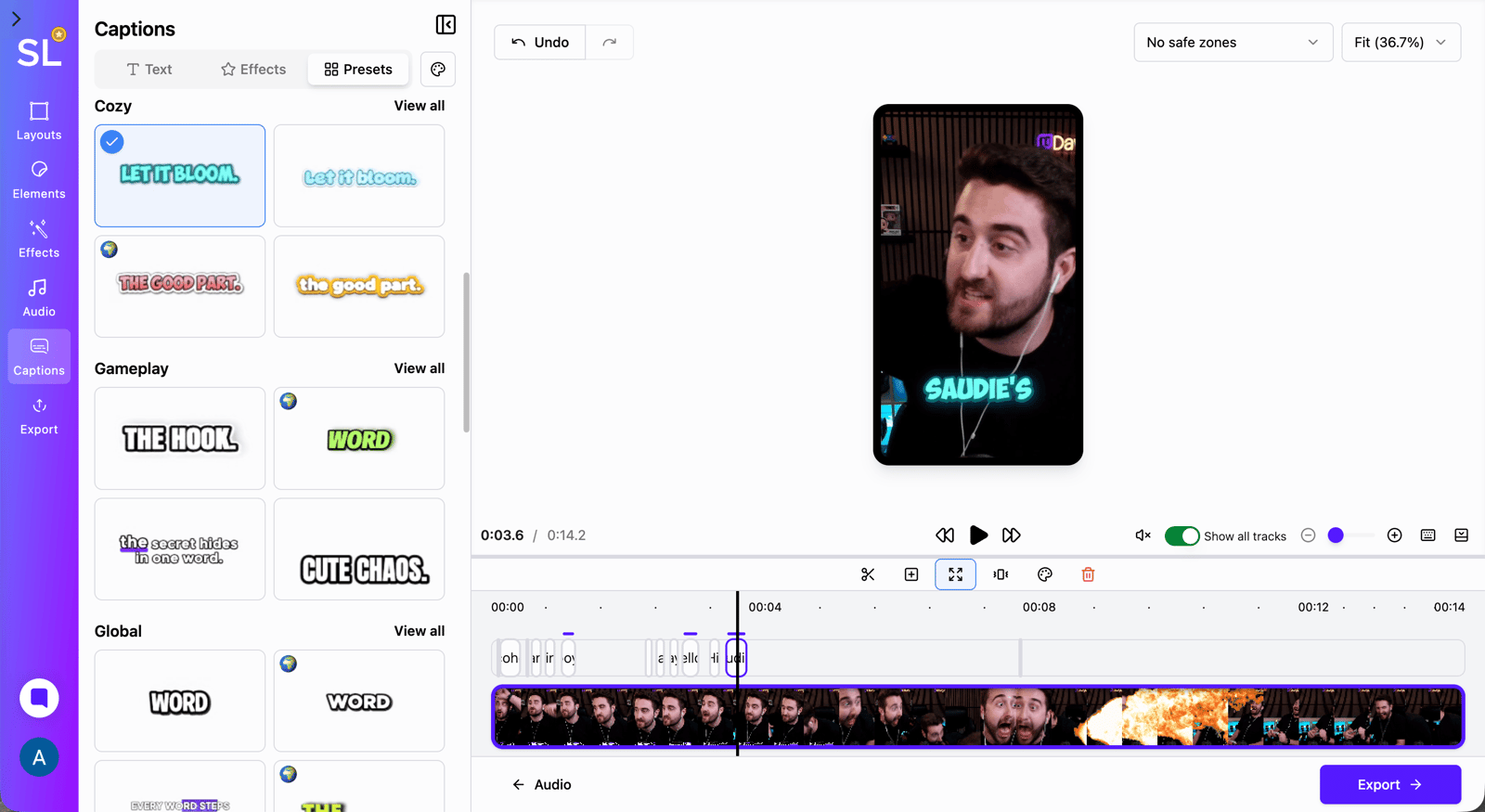Open the Layouts section
1485x812 pixels.
click(39, 121)
